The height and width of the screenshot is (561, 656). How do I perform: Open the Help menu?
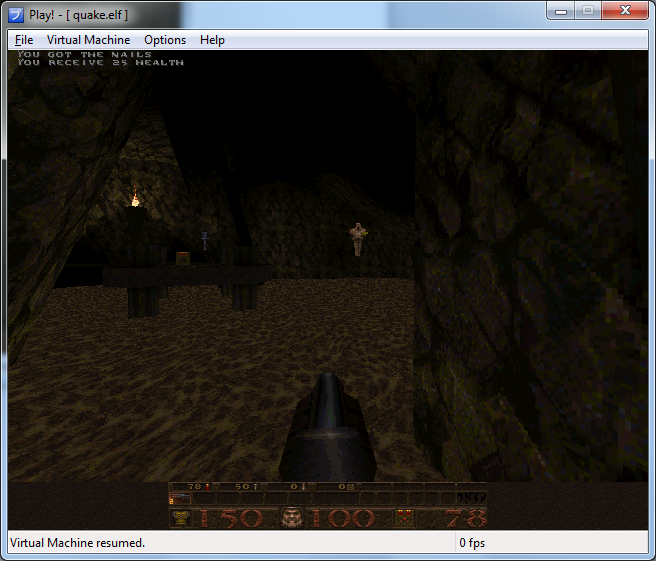212,40
